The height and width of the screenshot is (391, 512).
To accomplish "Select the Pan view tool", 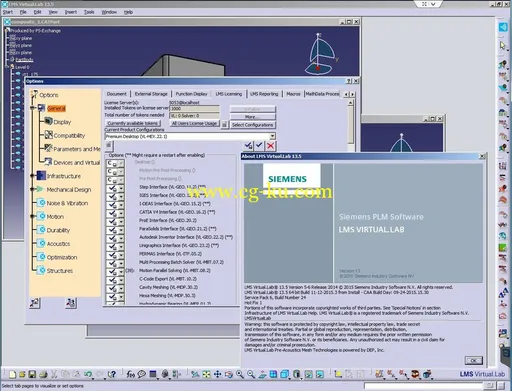I will pyautogui.click(x=217, y=374).
